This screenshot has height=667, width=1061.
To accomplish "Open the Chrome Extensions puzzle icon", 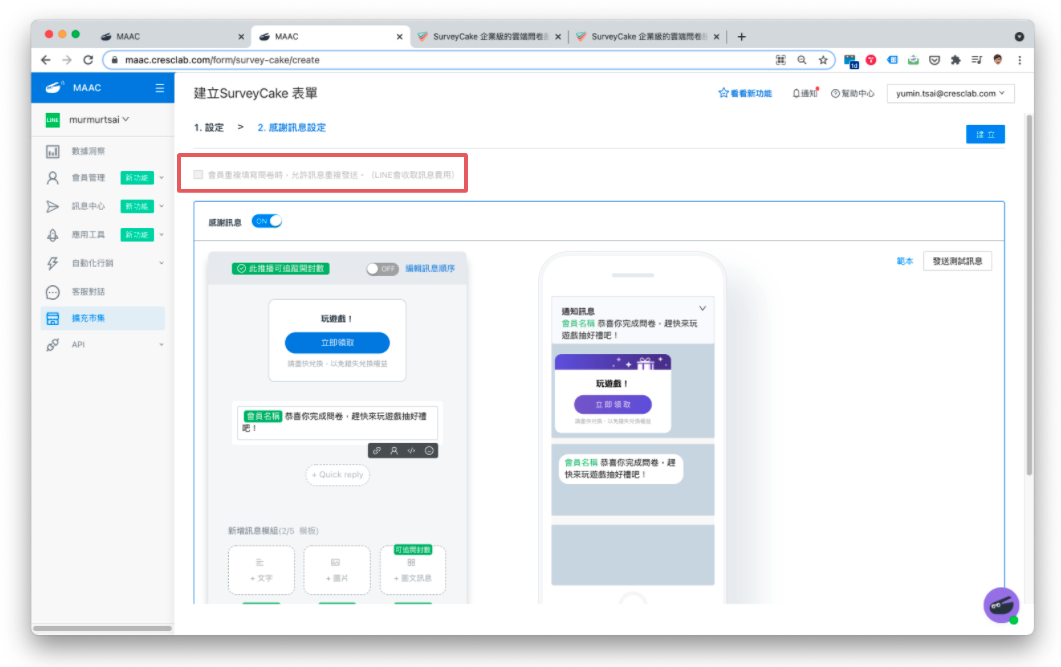I will click(955, 60).
